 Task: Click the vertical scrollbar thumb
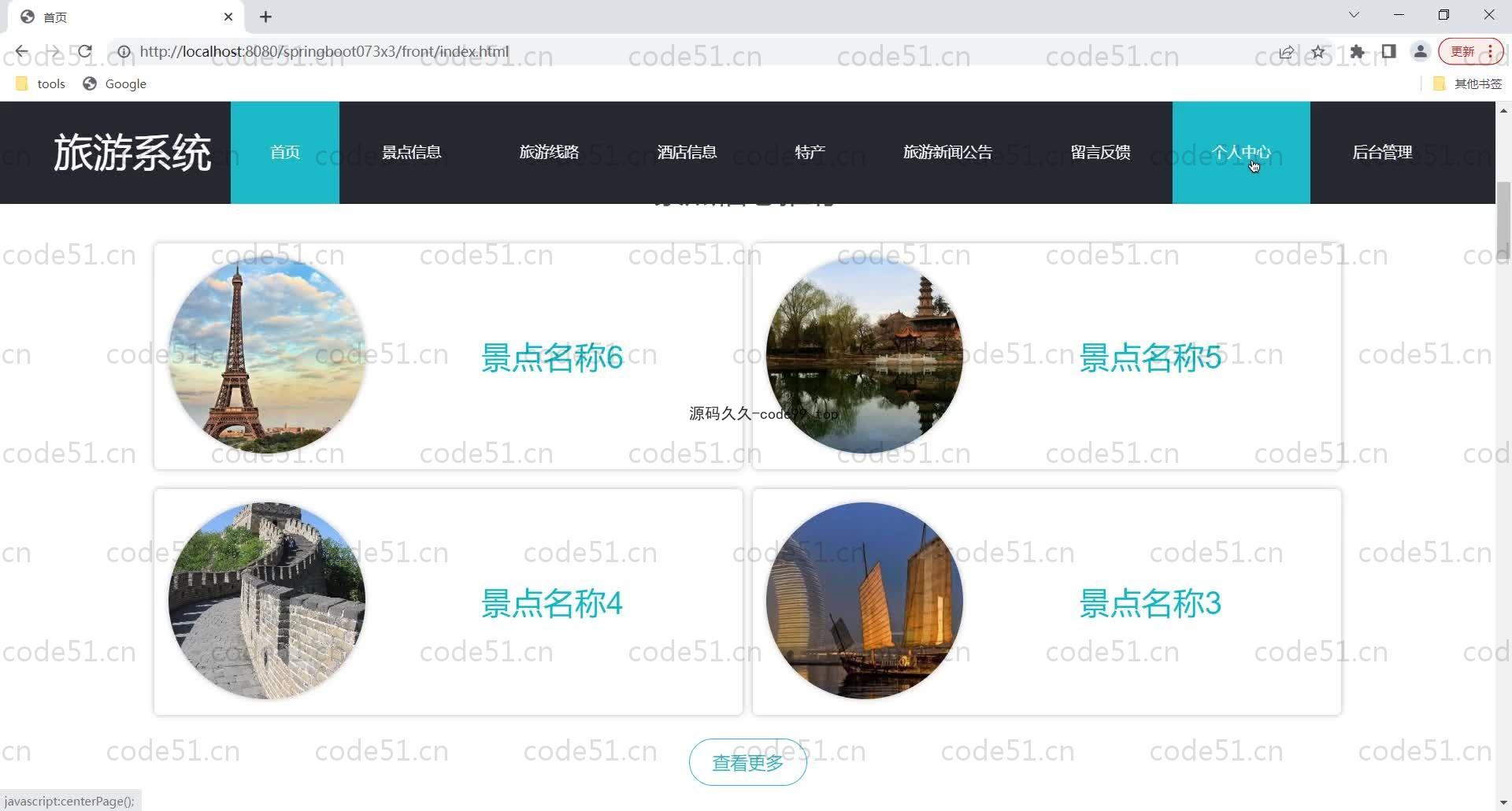[1503, 220]
